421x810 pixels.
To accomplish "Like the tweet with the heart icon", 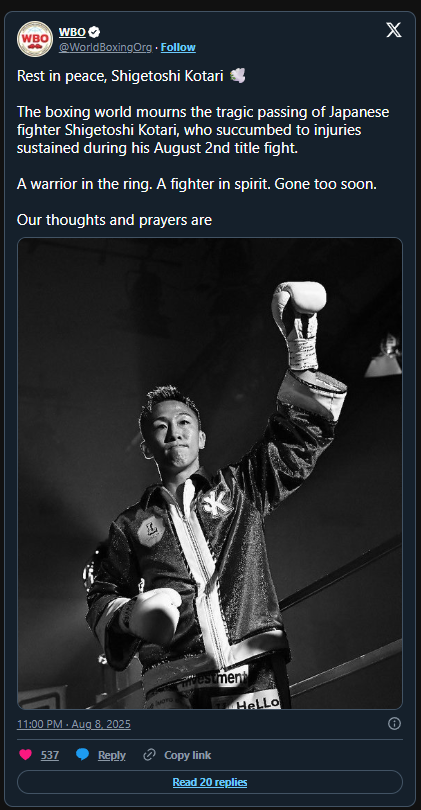I will [x=25, y=755].
